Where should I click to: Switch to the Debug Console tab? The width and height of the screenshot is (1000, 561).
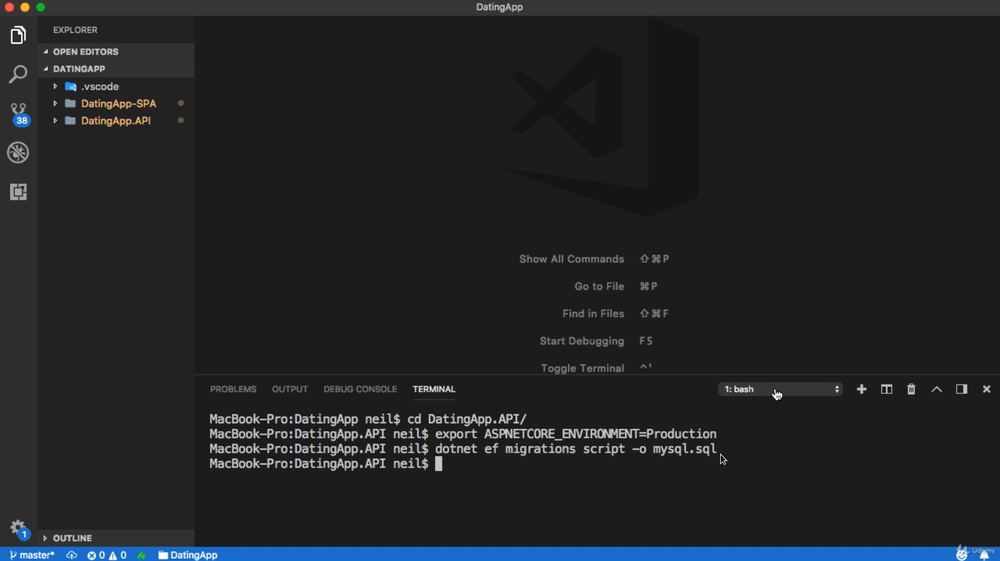360,389
